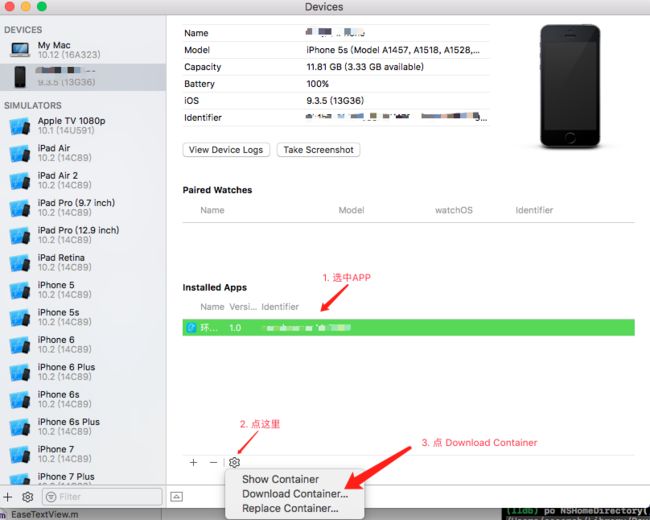
Task: Click the iOS version value 9.3.5 (13G36)
Action: tap(335, 101)
